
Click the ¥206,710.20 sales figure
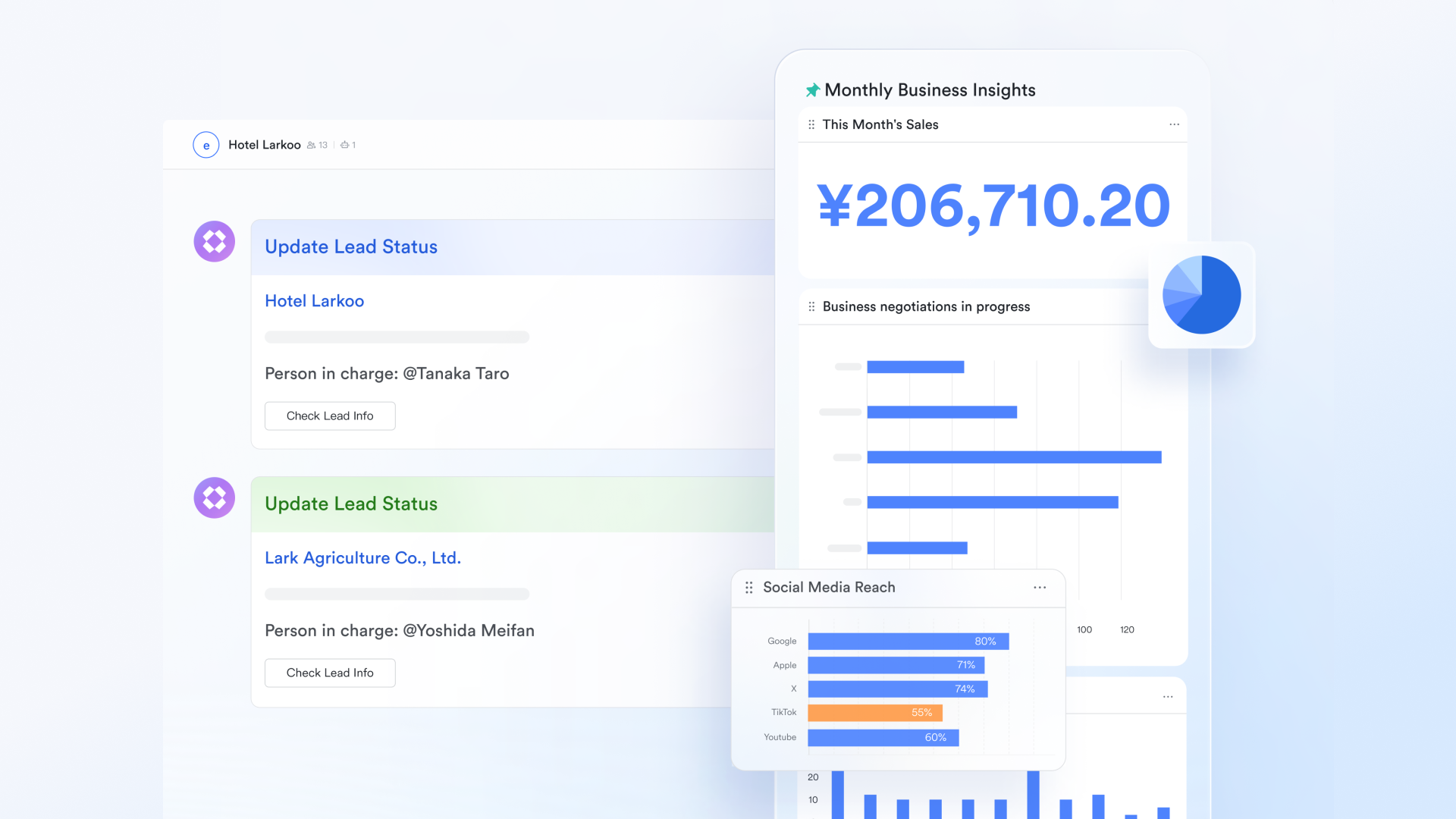(x=993, y=206)
